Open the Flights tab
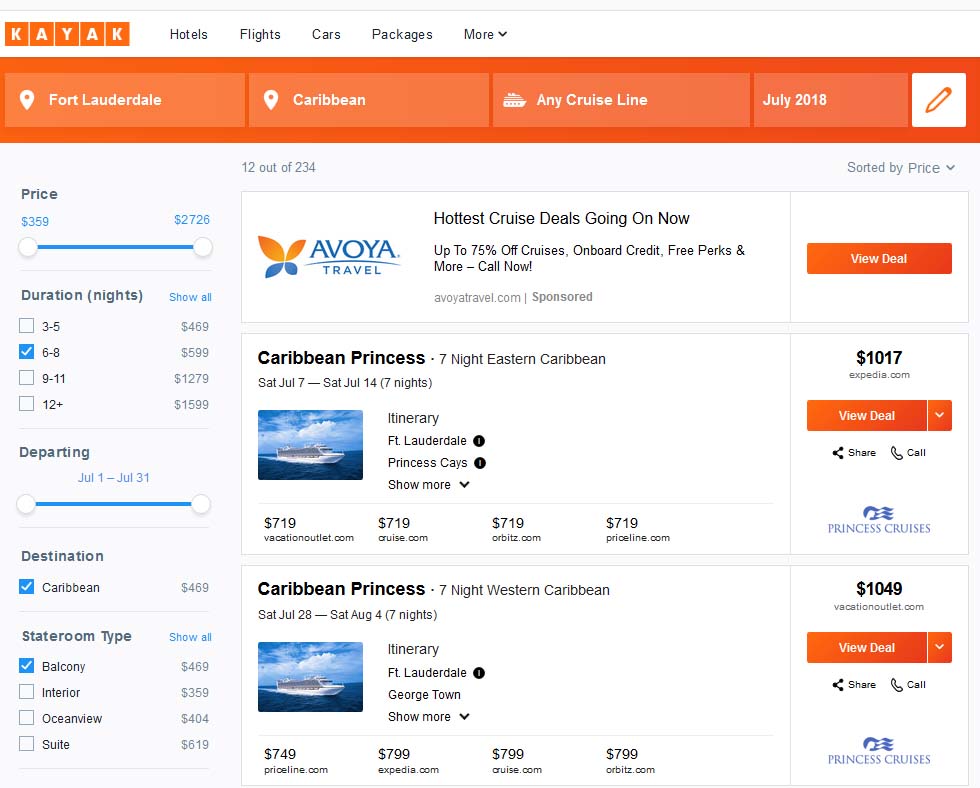This screenshot has height=788, width=980. [x=260, y=34]
